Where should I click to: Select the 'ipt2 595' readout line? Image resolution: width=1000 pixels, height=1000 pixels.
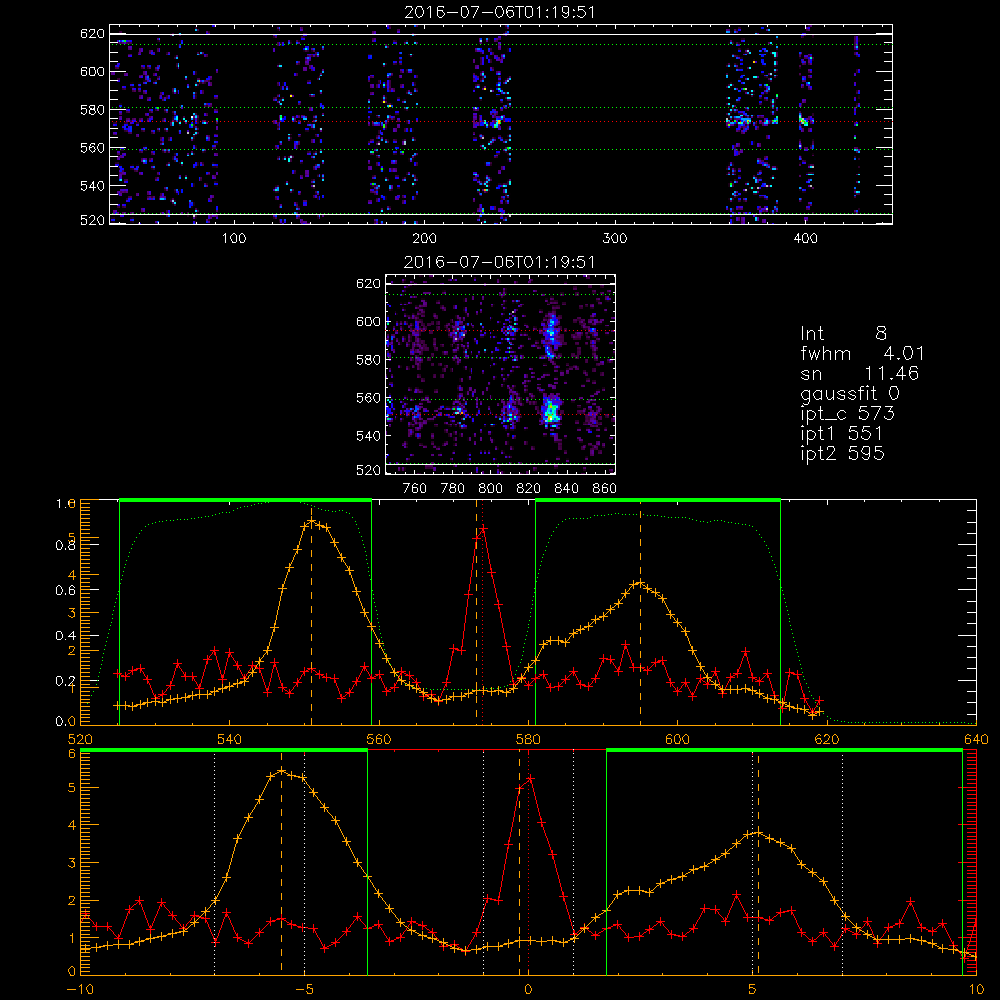[842, 453]
